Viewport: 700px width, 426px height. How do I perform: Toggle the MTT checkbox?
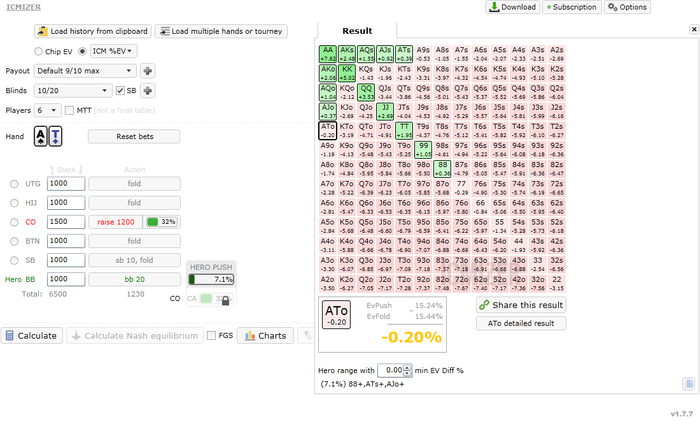tap(69, 110)
